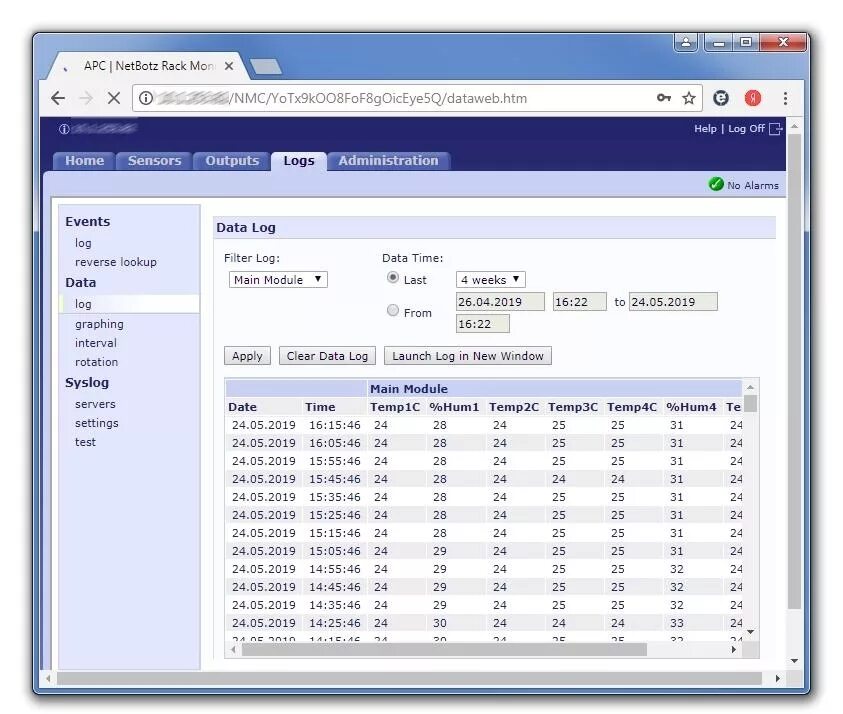Switch to the Administration tab
The height and width of the screenshot is (714, 843).
[388, 161]
